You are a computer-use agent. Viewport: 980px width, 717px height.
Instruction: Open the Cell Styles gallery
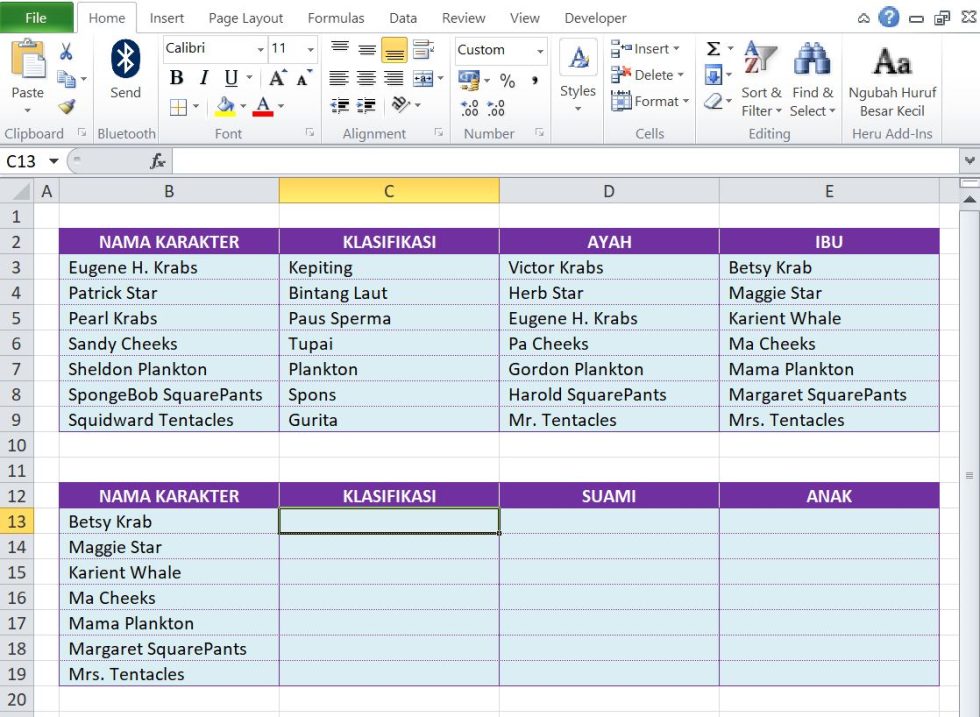pos(577,70)
